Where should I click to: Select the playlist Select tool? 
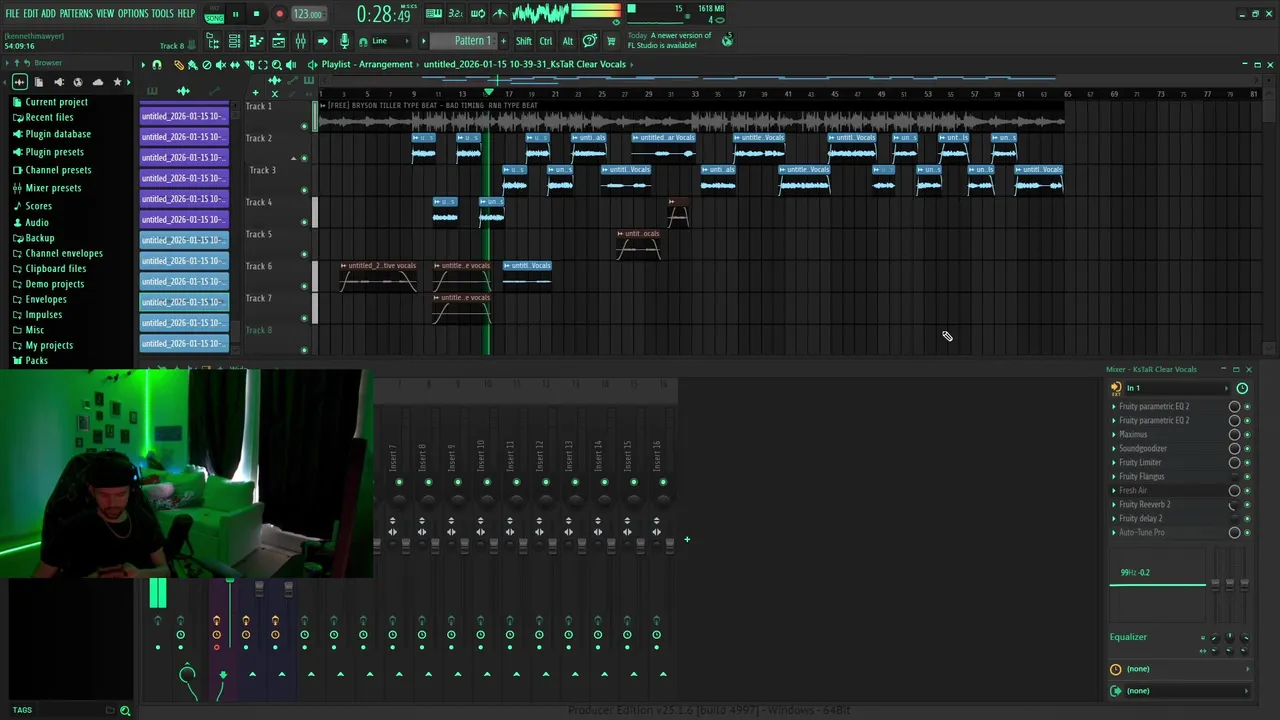tap(263, 64)
